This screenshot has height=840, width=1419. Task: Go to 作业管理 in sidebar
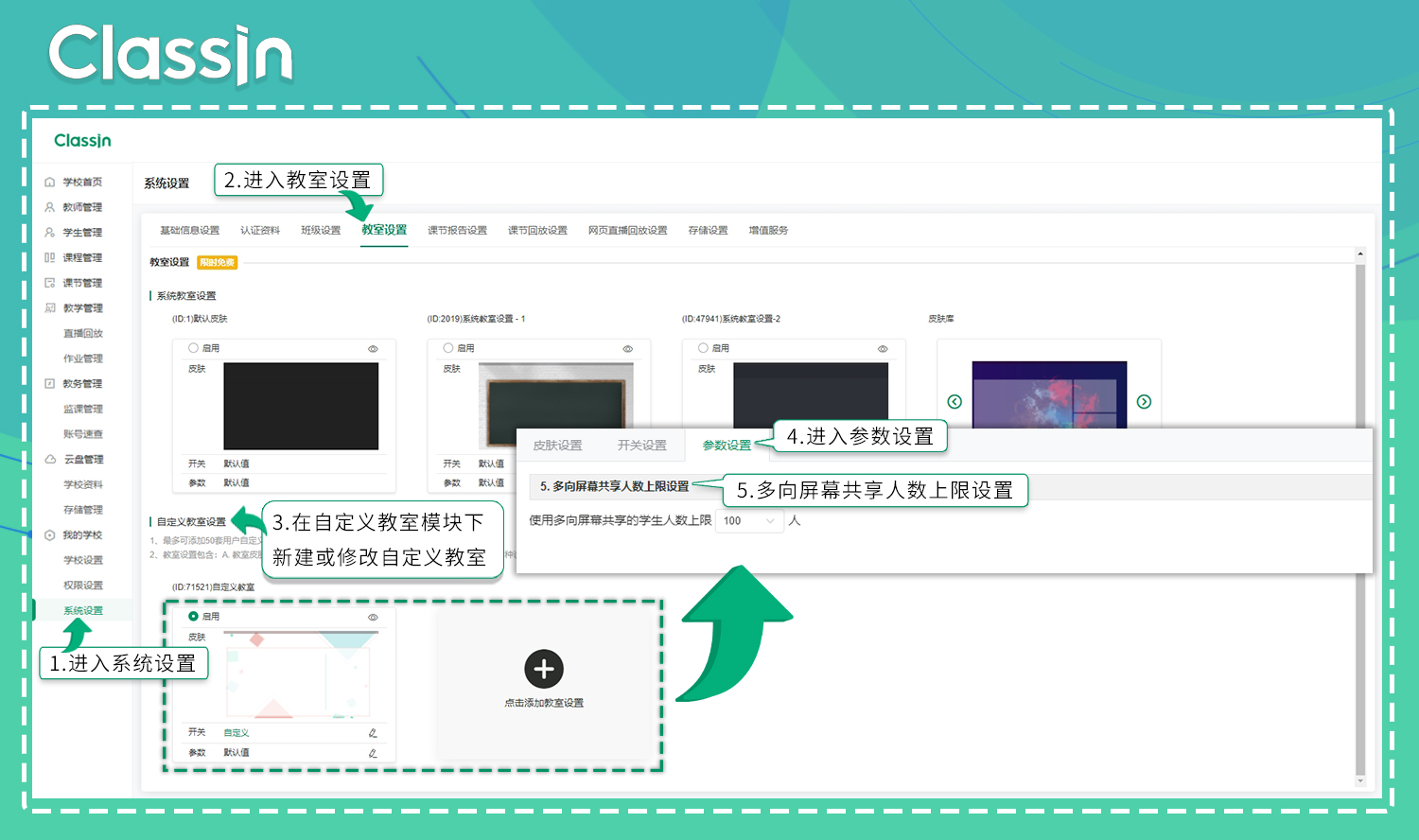pyautogui.click(x=83, y=359)
